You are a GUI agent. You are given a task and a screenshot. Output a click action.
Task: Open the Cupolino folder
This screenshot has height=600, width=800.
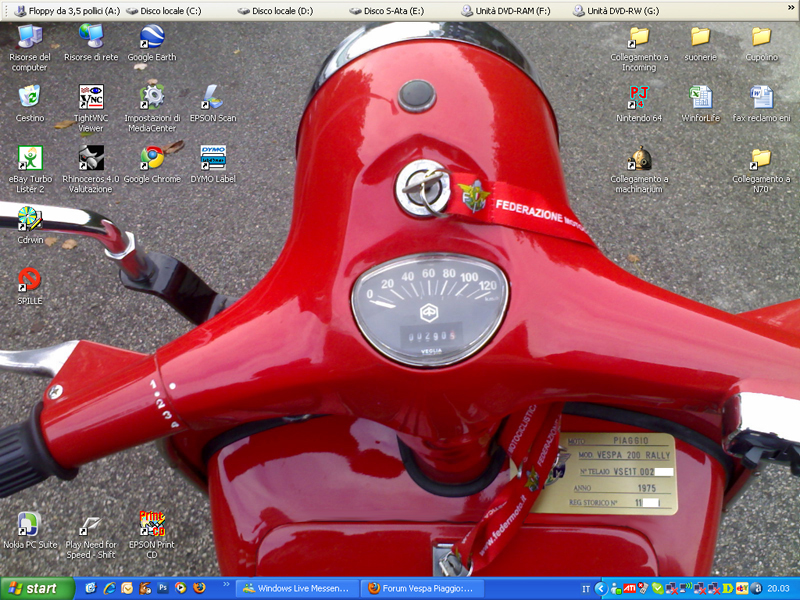(x=761, y=43)
